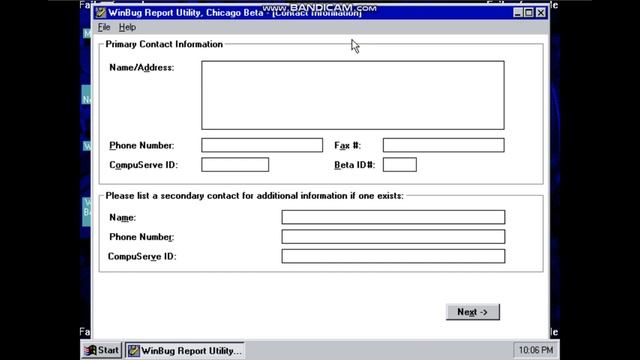640x360 pixels.
Task: Close the WinBug Report Utility window
Action: [541, 13]
